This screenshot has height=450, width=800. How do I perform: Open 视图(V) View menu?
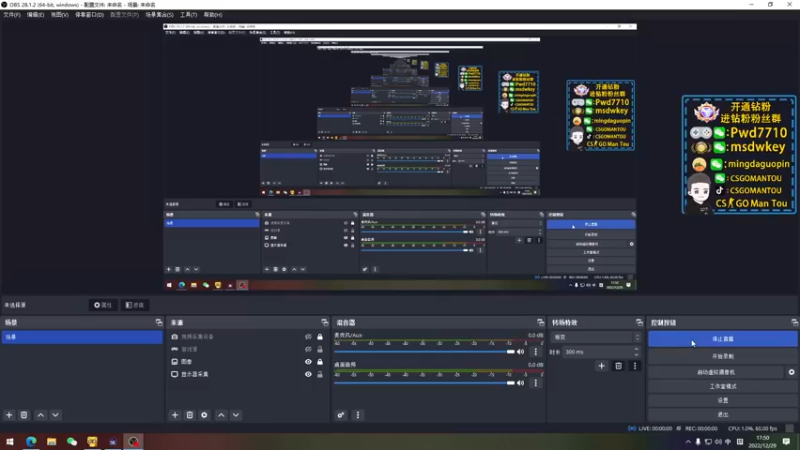pyautogui.click(x=59, y=15)
